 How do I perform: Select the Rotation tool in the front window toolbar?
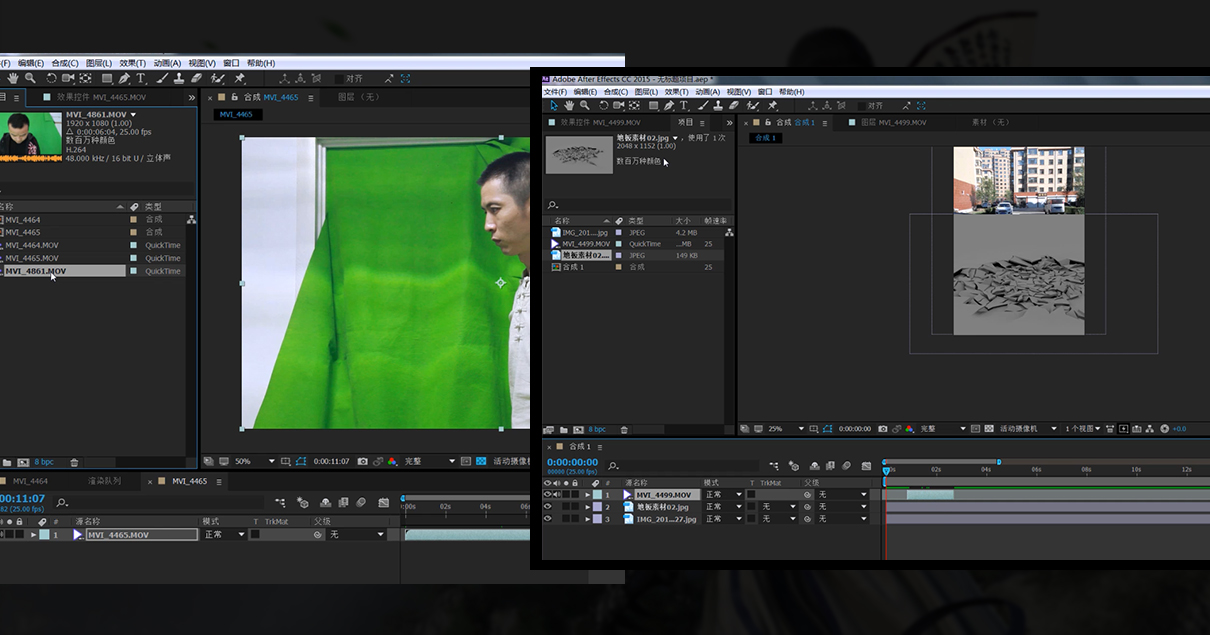(x=604, y=105)
